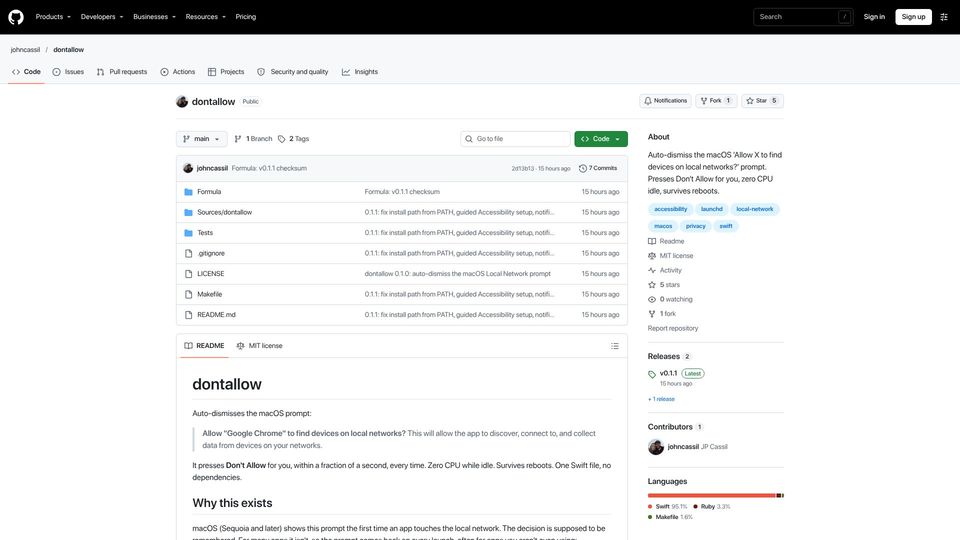Open appearance settings icon beside Sign up
960x540 pixels.
[944, 17]
